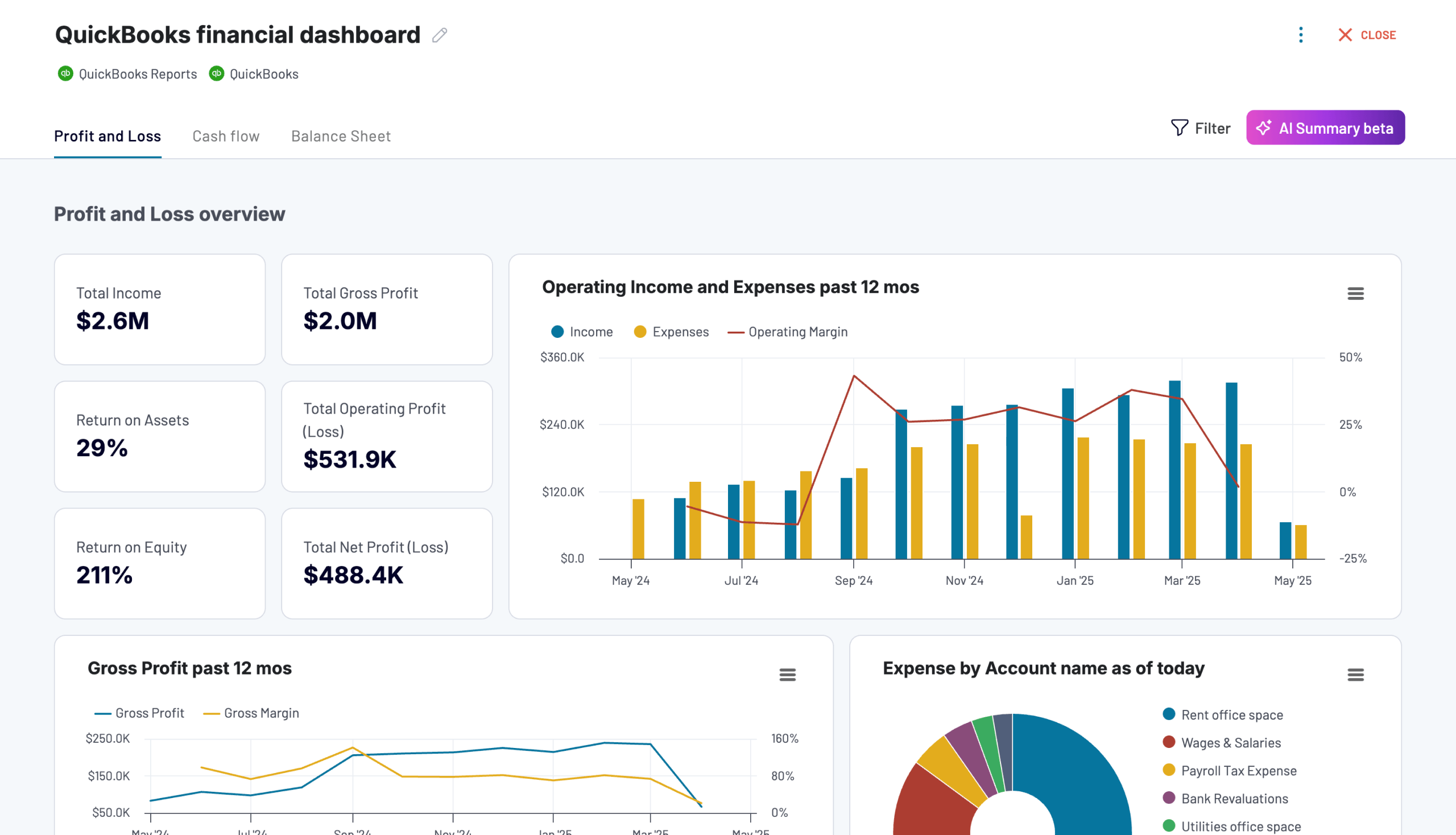Open the QuickBooks Reports source icon
The height and width of the screenshot is (835, 1456).
65,73
